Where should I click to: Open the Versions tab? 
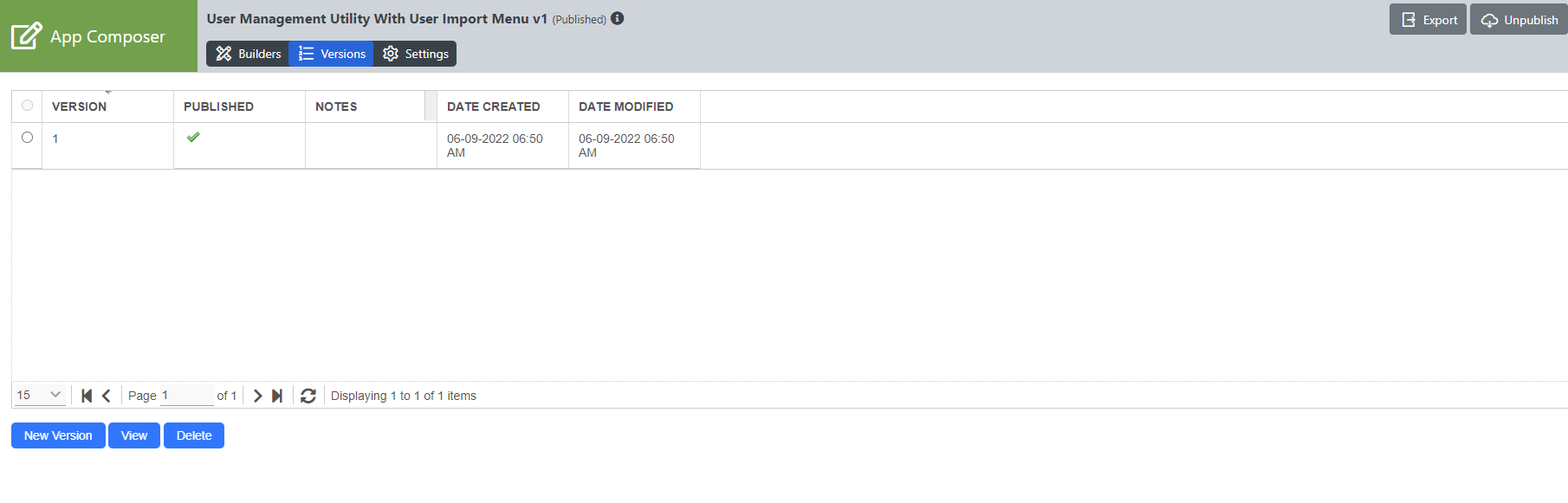(333, 54)
